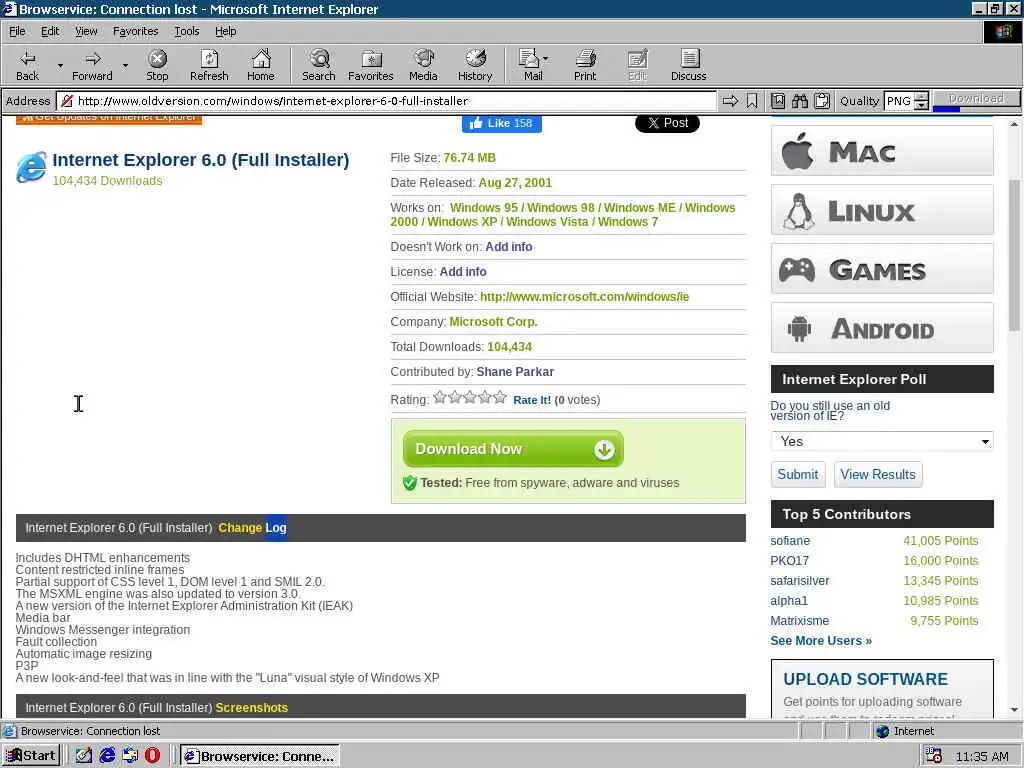Reload the page with Refresh
Screen dimensions: 1024x768
(x=209, y=65)
